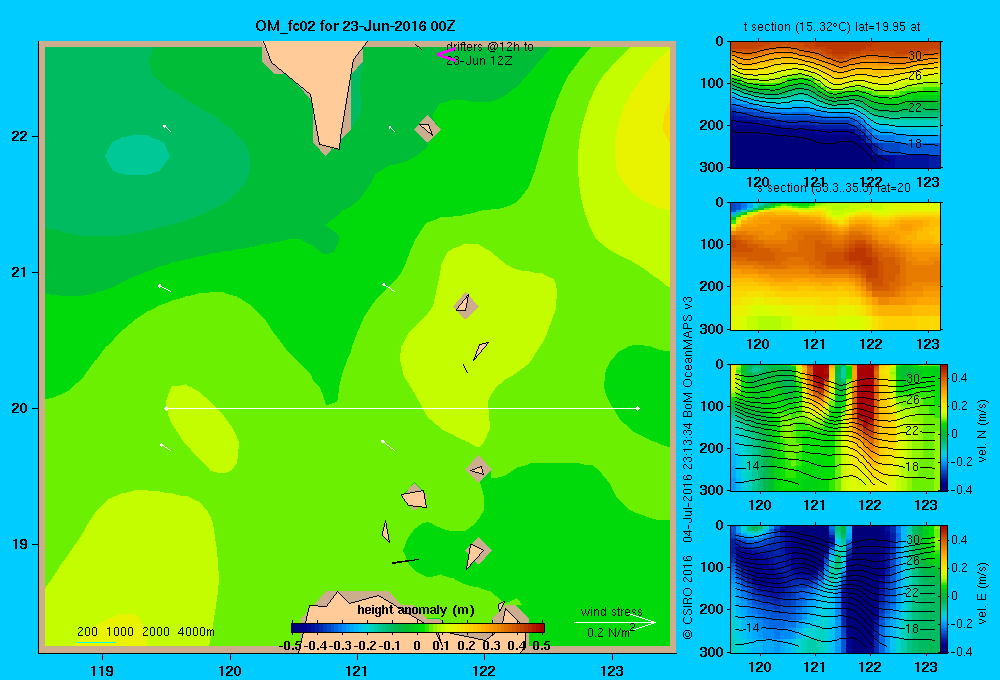Click the 's section' salinity panel title
The image size is (1000, 680).
point(833,188)
